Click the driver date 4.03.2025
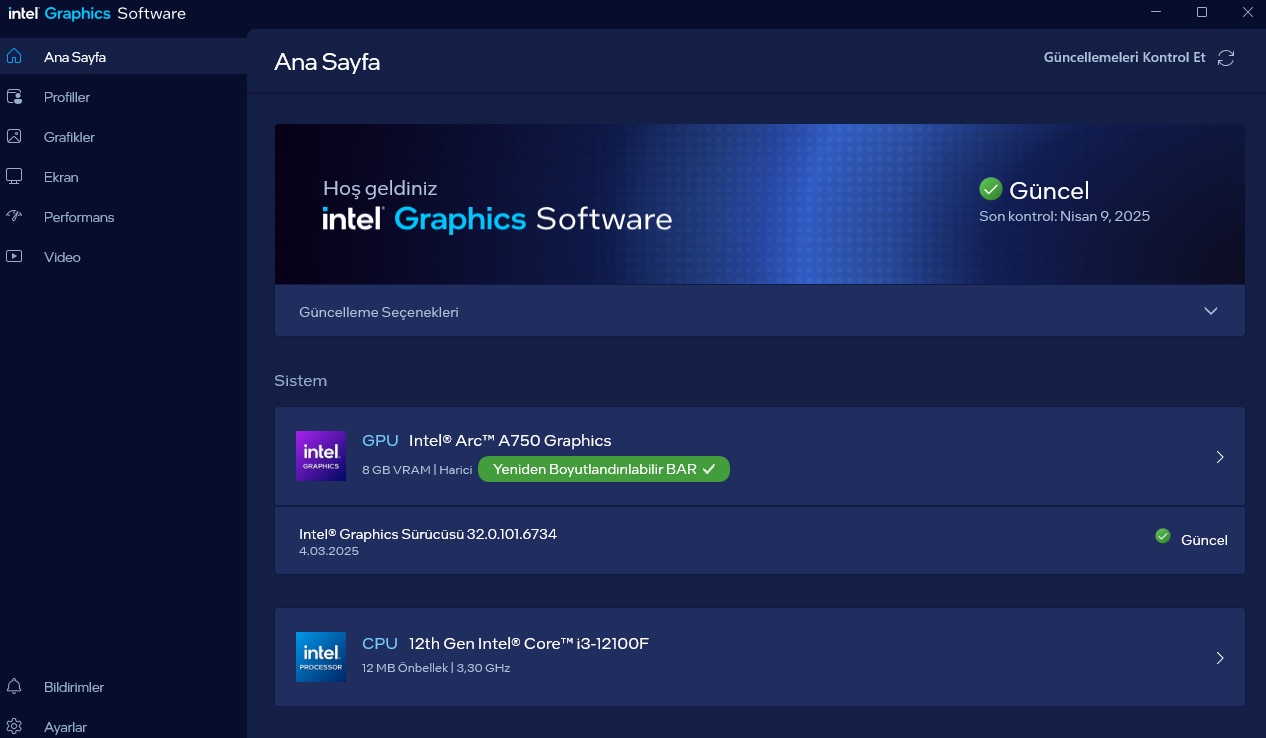The width and height of the screenshot is (1266, 738). click(329, 551)
